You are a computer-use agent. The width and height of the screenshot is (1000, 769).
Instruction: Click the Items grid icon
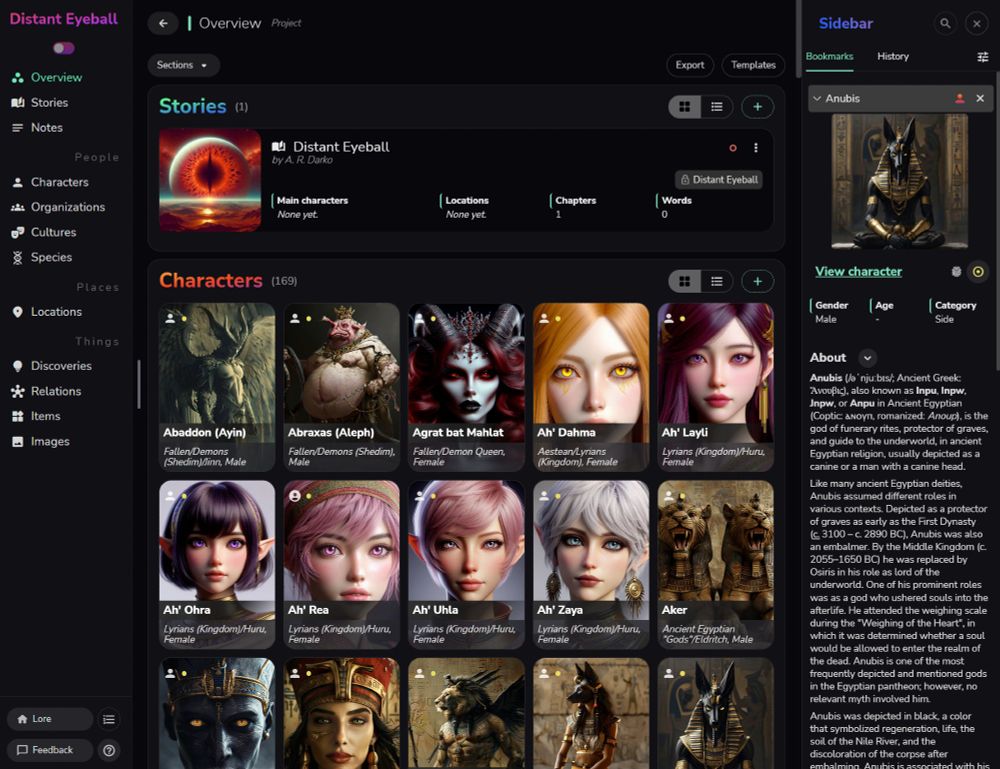(x=18, y=416)
